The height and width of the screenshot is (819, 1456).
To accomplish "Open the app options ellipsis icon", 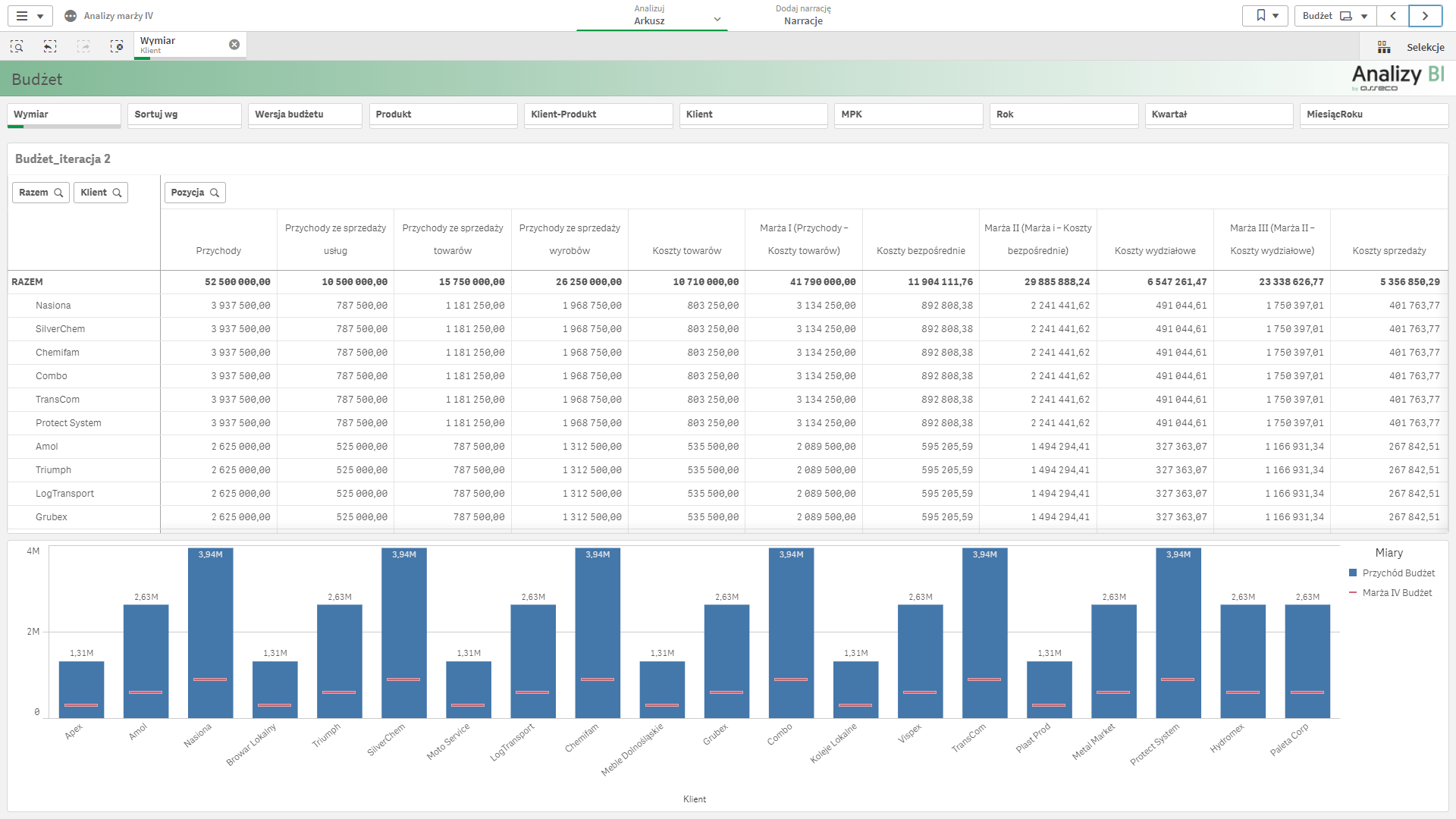I will click(x=71, y=16).
